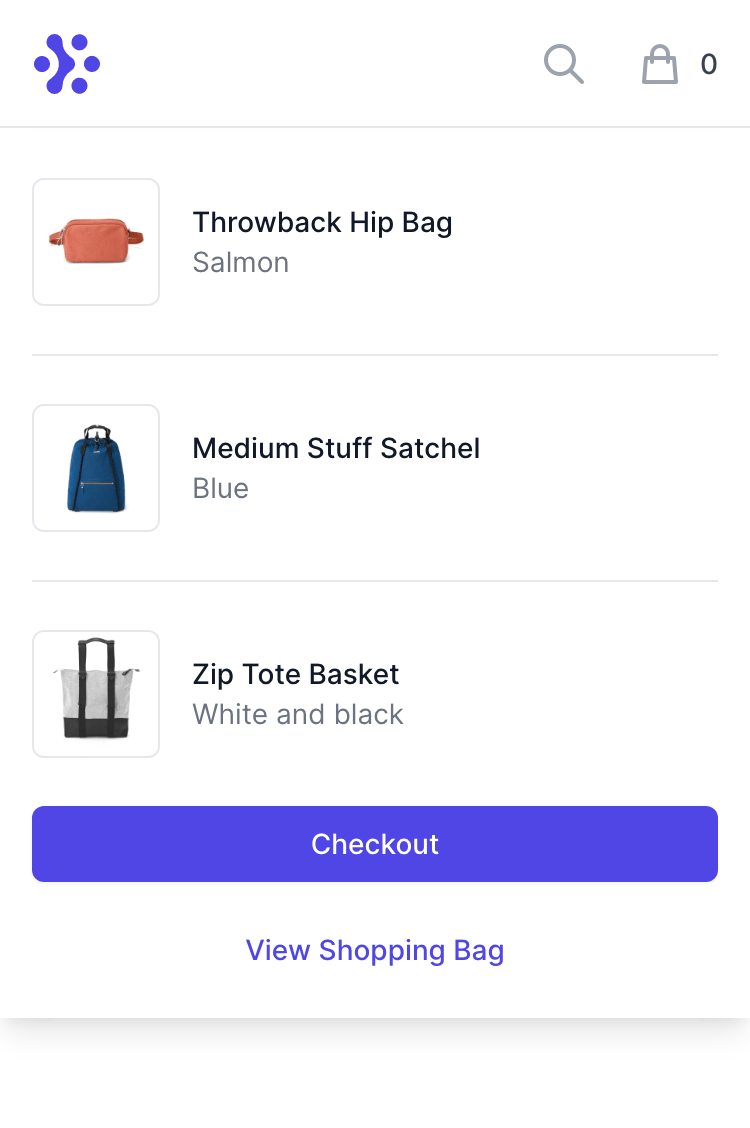
Task: Open the Throwback Hip Bag product title
Action: pyautogui.click(x=322, y=222)
